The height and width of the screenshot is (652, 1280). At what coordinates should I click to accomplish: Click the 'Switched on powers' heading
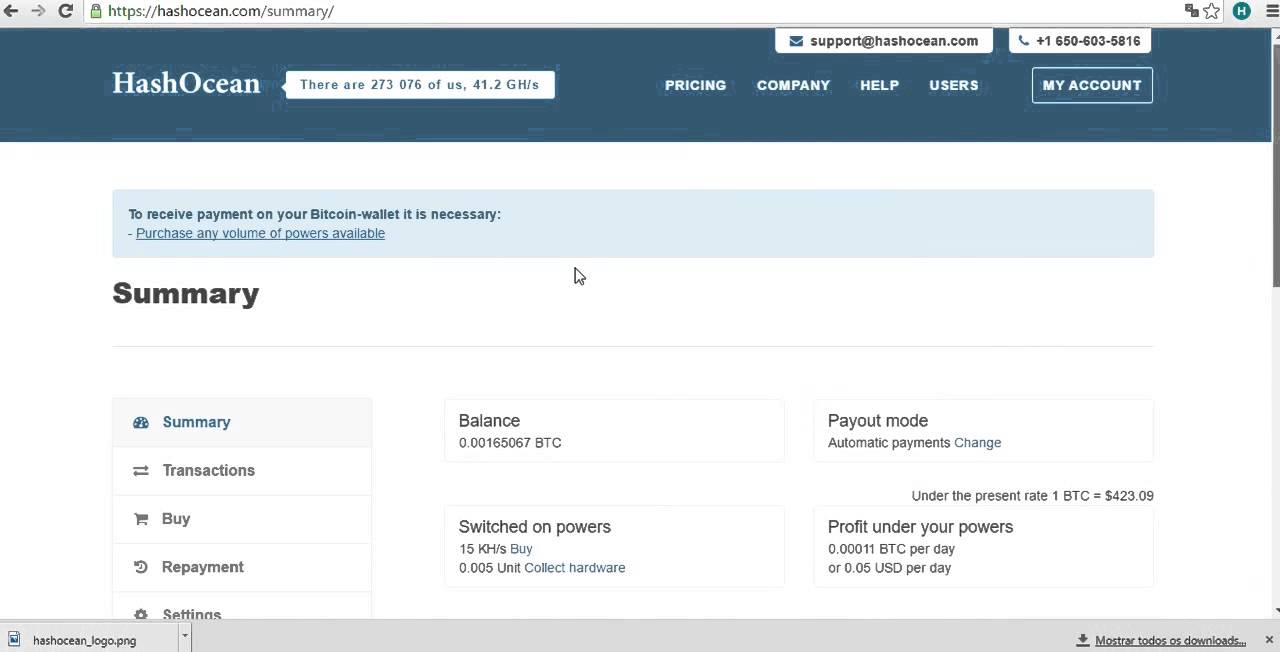point(534,527)
